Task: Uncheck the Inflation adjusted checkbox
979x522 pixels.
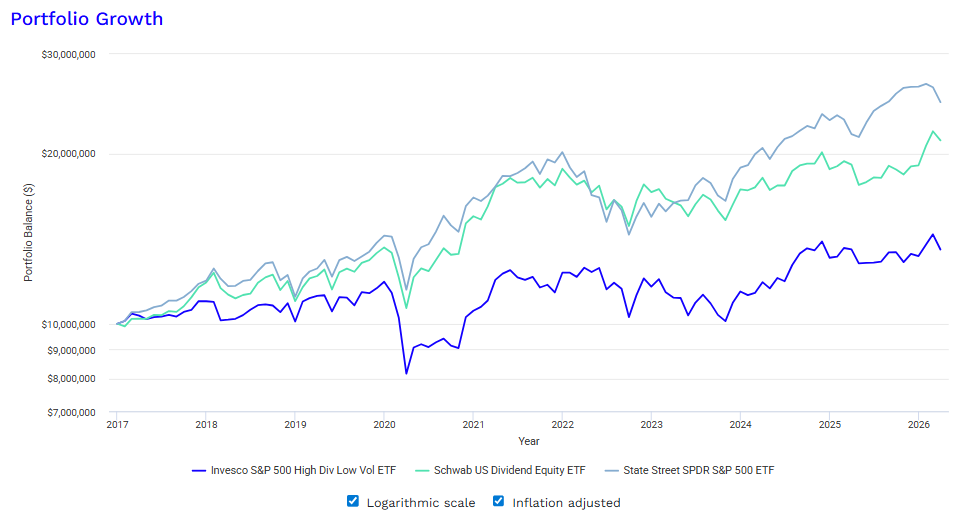Action: 499,502
